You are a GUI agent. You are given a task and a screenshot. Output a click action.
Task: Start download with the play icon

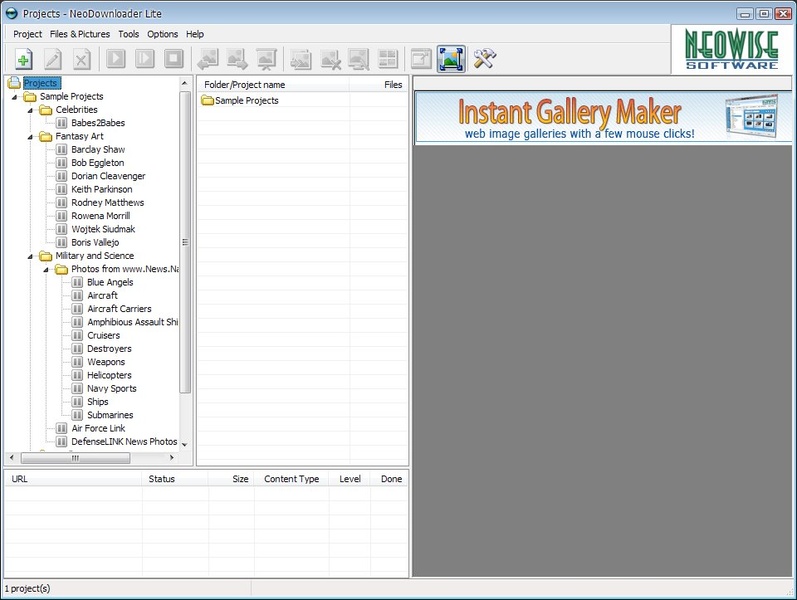click(x=115, y=59)
